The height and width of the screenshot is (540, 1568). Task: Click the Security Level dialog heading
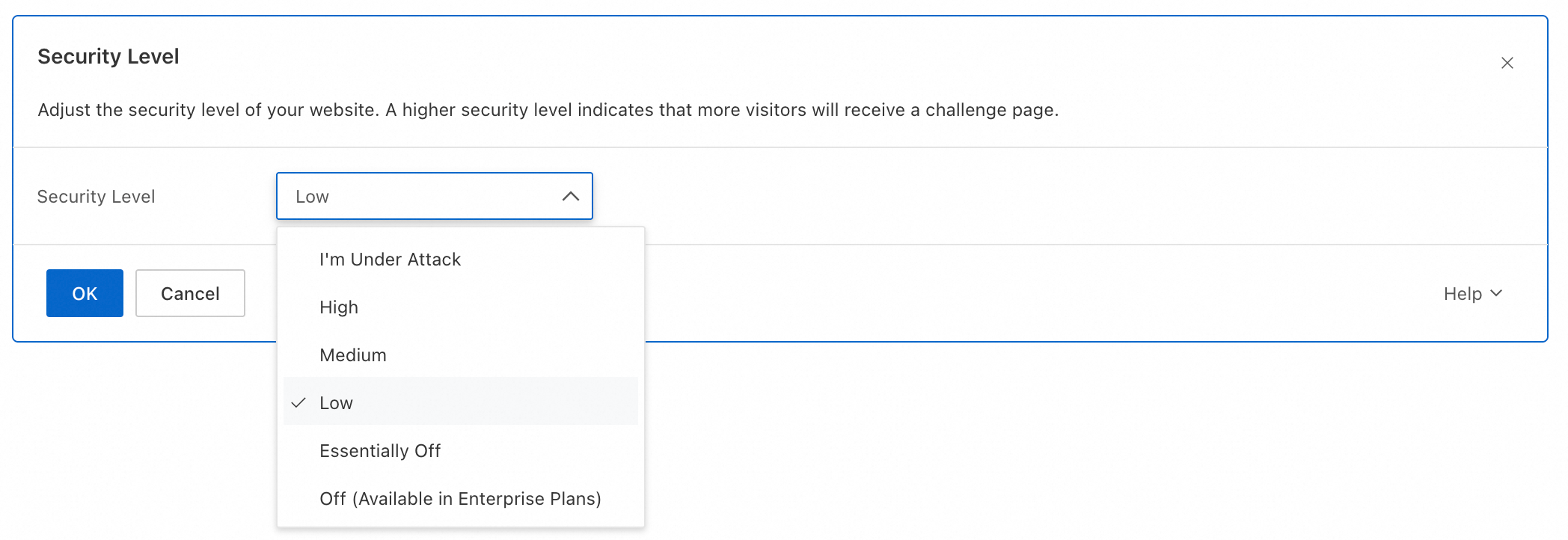(x=108, y=57)
